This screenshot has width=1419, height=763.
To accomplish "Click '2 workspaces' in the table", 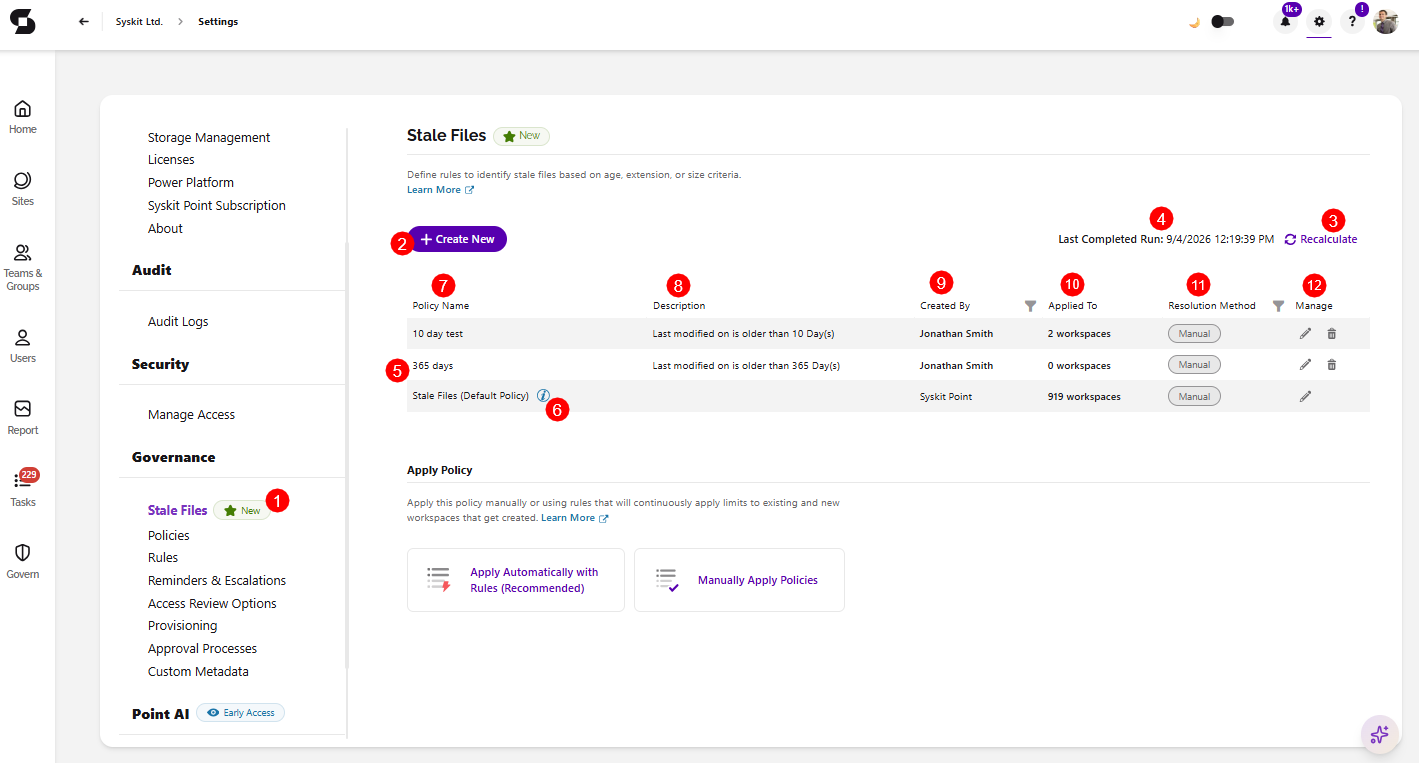I will (x=1079, y=334).
